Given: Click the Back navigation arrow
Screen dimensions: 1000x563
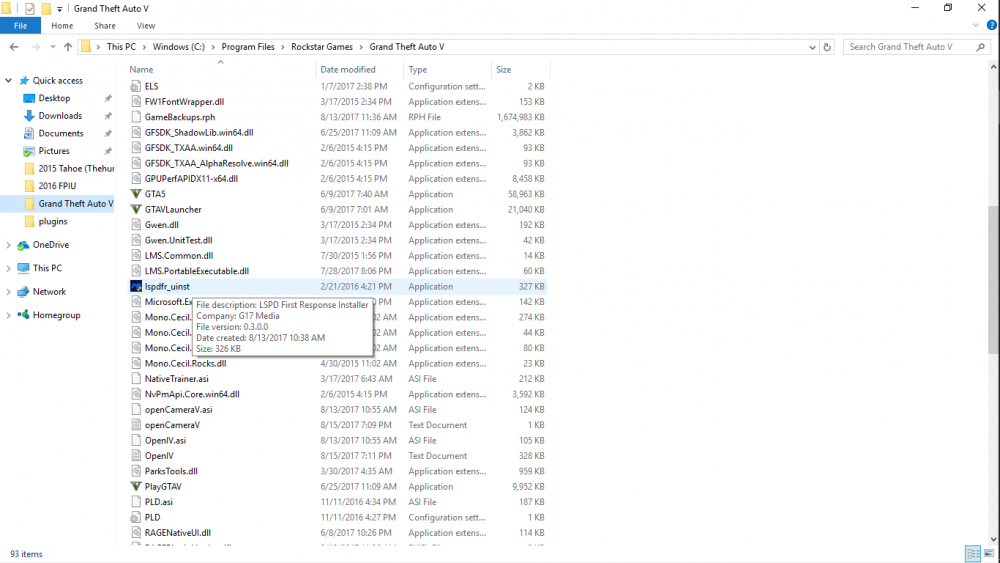Looking at the screenshot, I should point(14,47).
